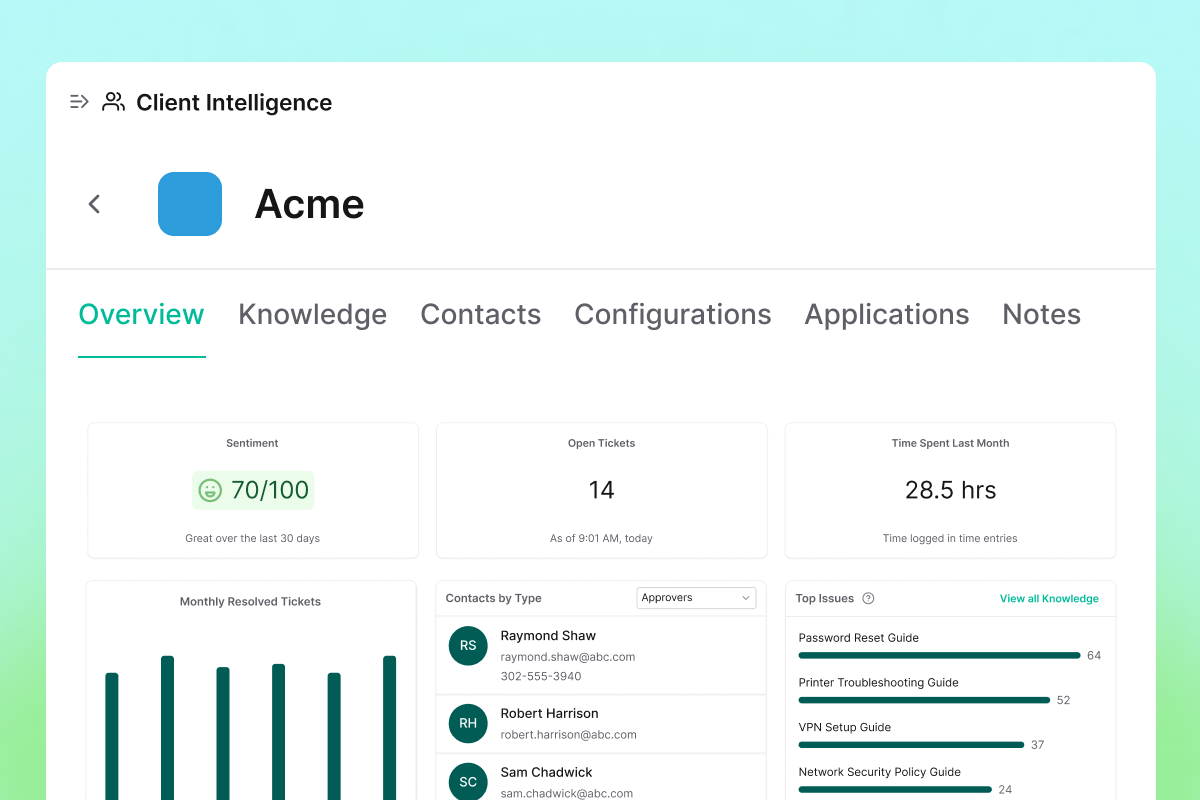The height and width of the screenshot is (800, 1200).
Task: Click the RS avatar for Raymond Shaw
Action: [x=468, y=646]
